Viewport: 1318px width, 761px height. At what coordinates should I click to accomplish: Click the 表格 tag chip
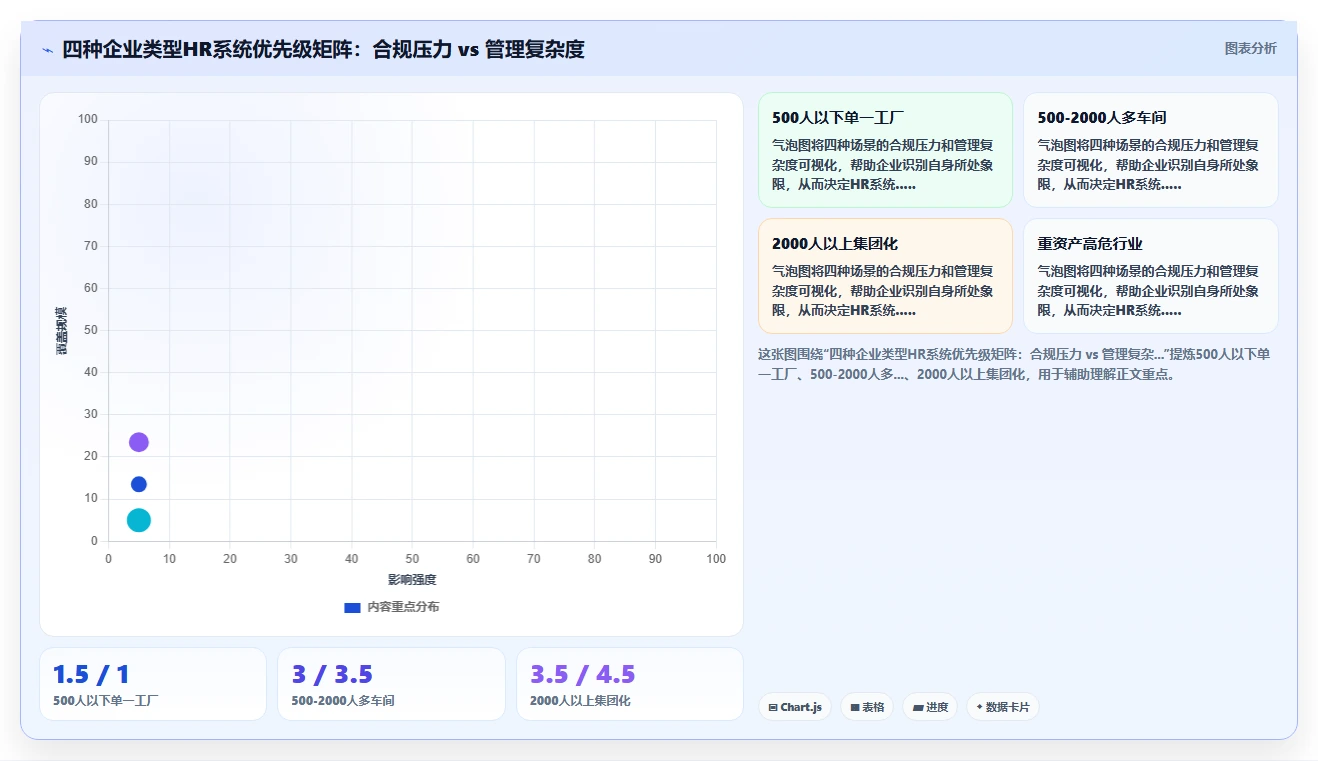[867, 707]
